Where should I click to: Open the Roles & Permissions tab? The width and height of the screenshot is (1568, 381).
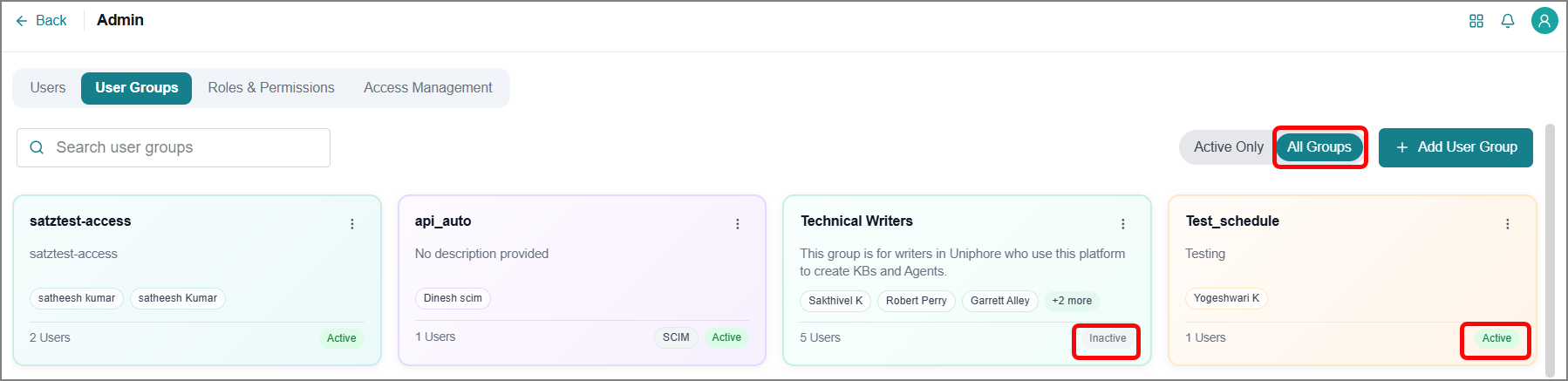coord(271,88)
